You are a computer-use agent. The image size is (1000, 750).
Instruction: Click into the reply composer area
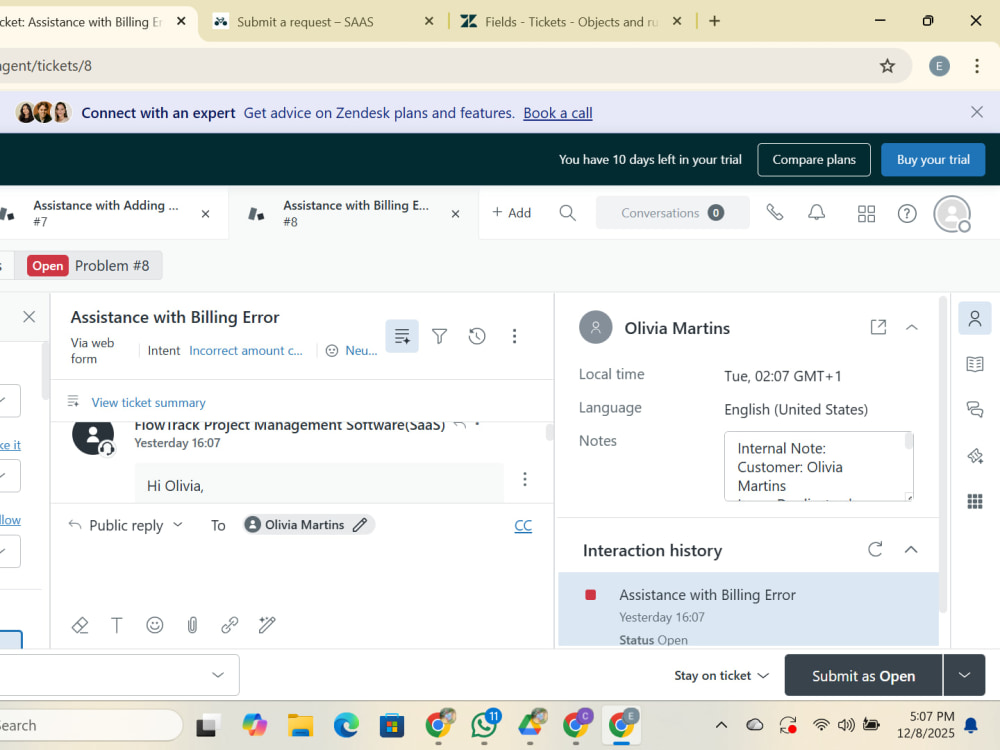(300, 574)
